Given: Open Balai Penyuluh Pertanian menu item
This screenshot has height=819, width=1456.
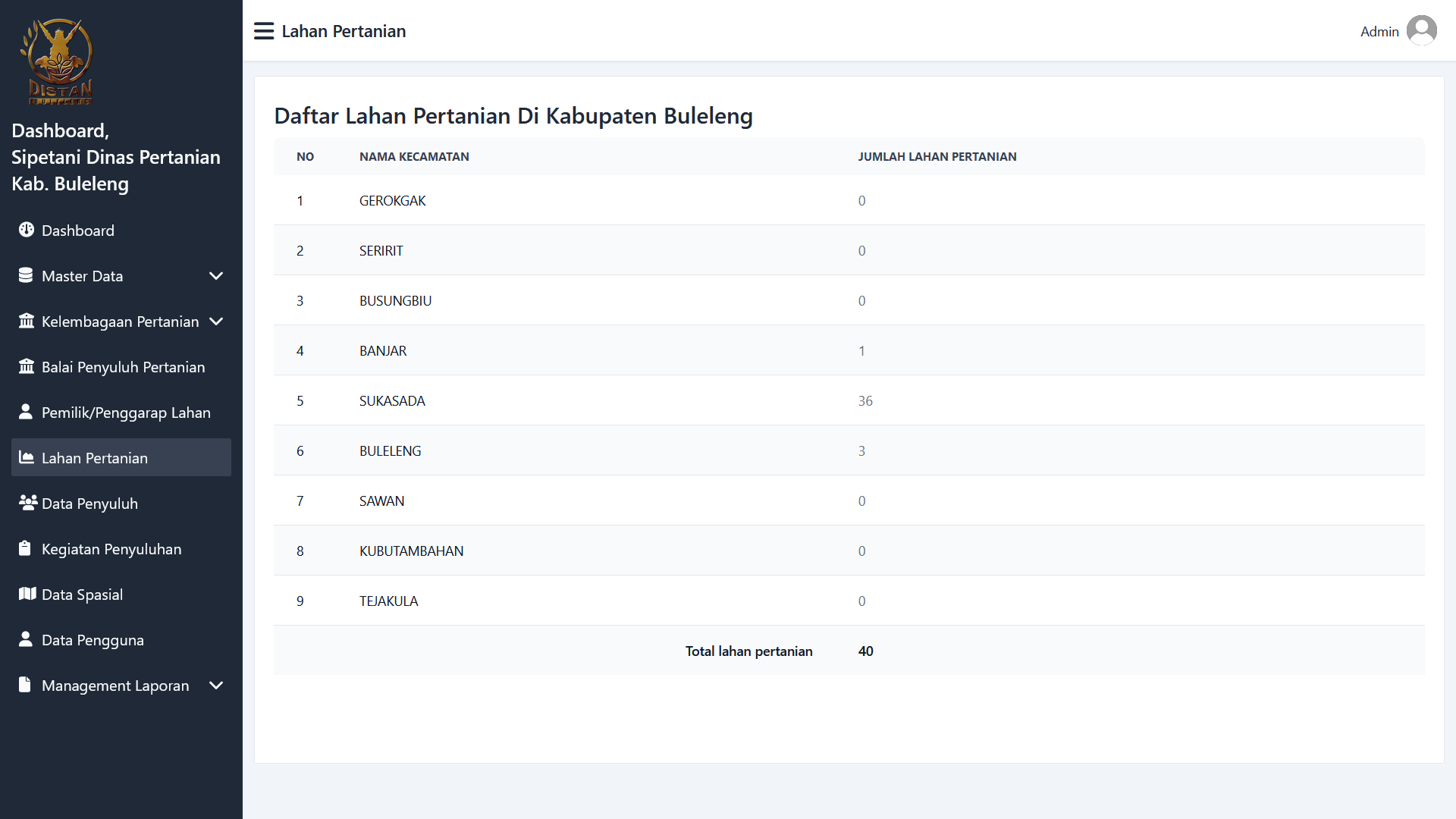Looking at the screenshot, I should coord(123,367).
